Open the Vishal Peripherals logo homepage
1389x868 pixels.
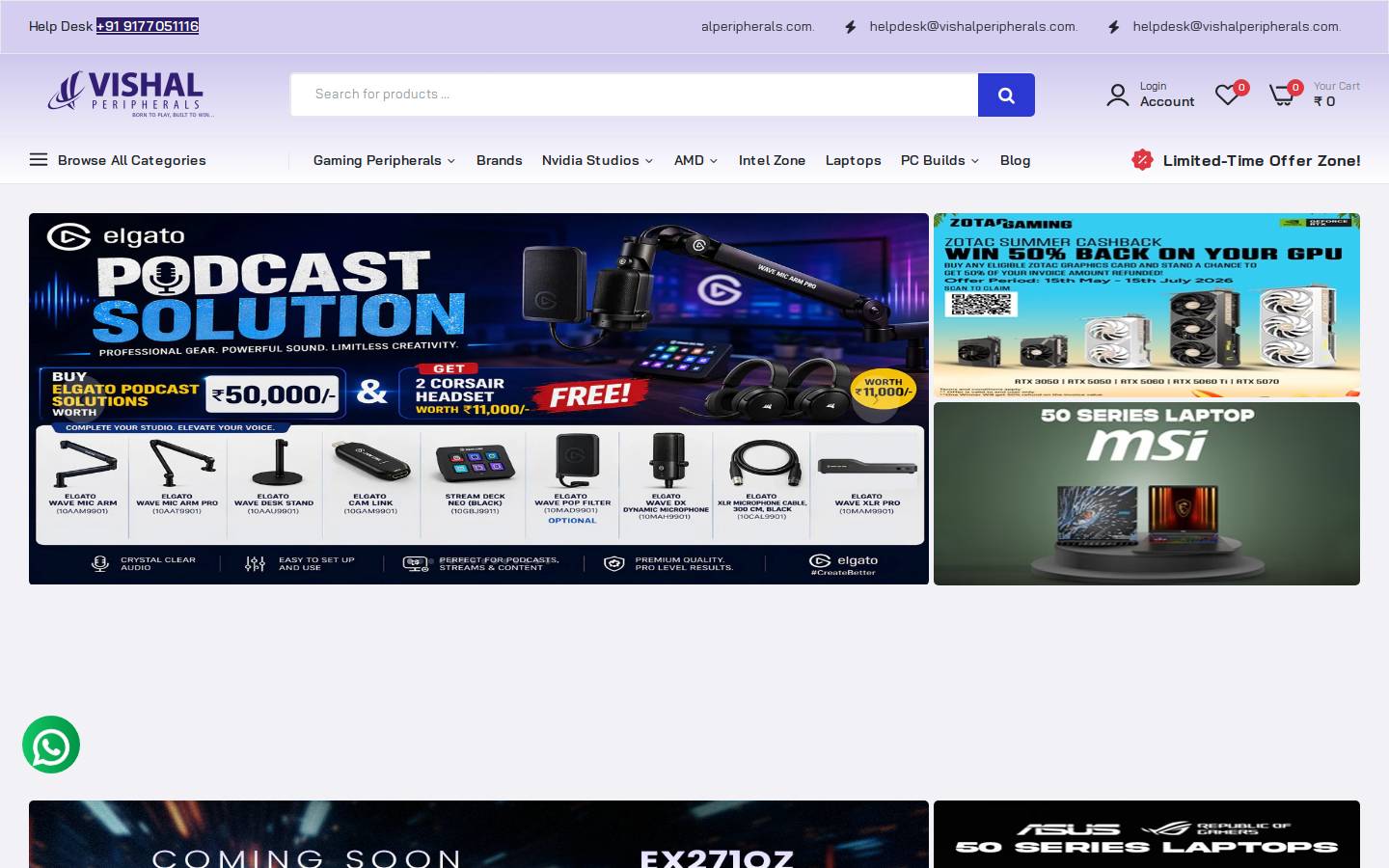130,95
